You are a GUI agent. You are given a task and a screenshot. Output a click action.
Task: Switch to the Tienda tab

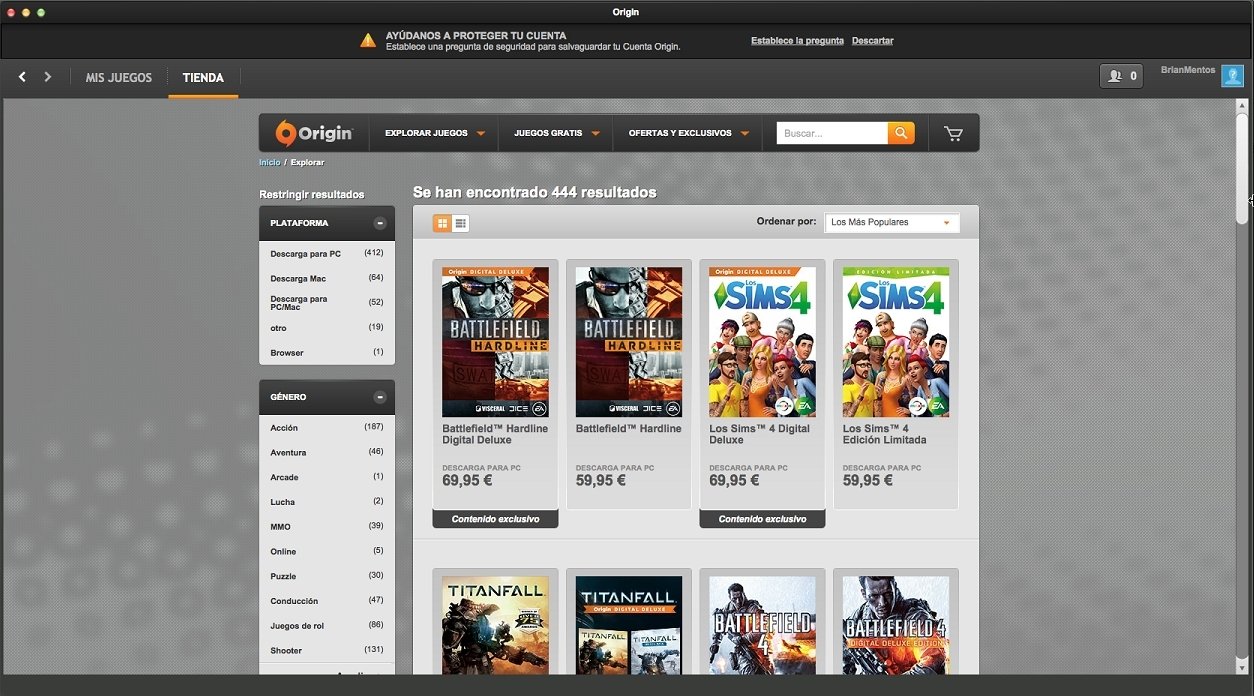(x=203, y=77)
